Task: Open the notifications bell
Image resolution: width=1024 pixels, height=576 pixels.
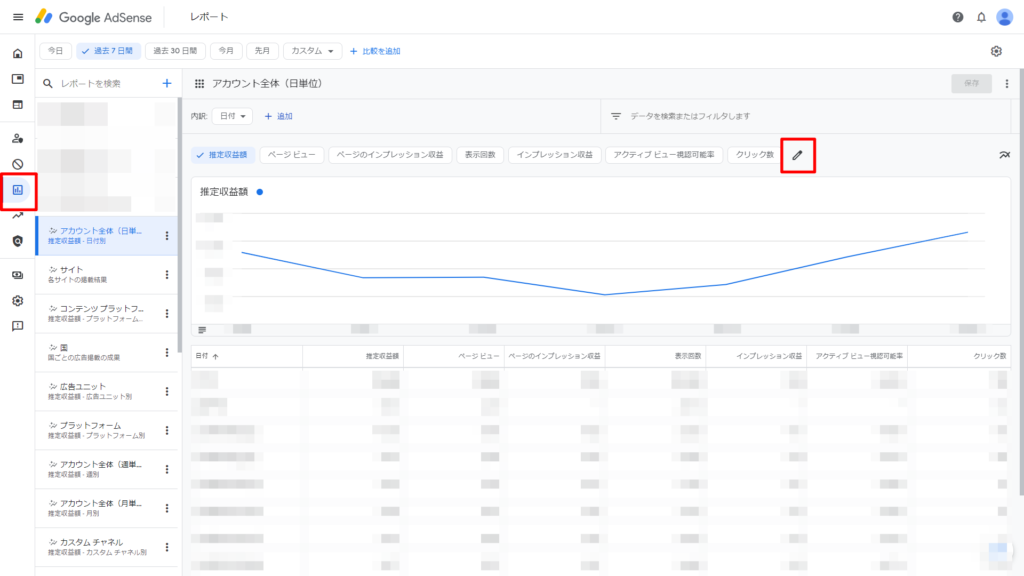Action: [981, 17]
